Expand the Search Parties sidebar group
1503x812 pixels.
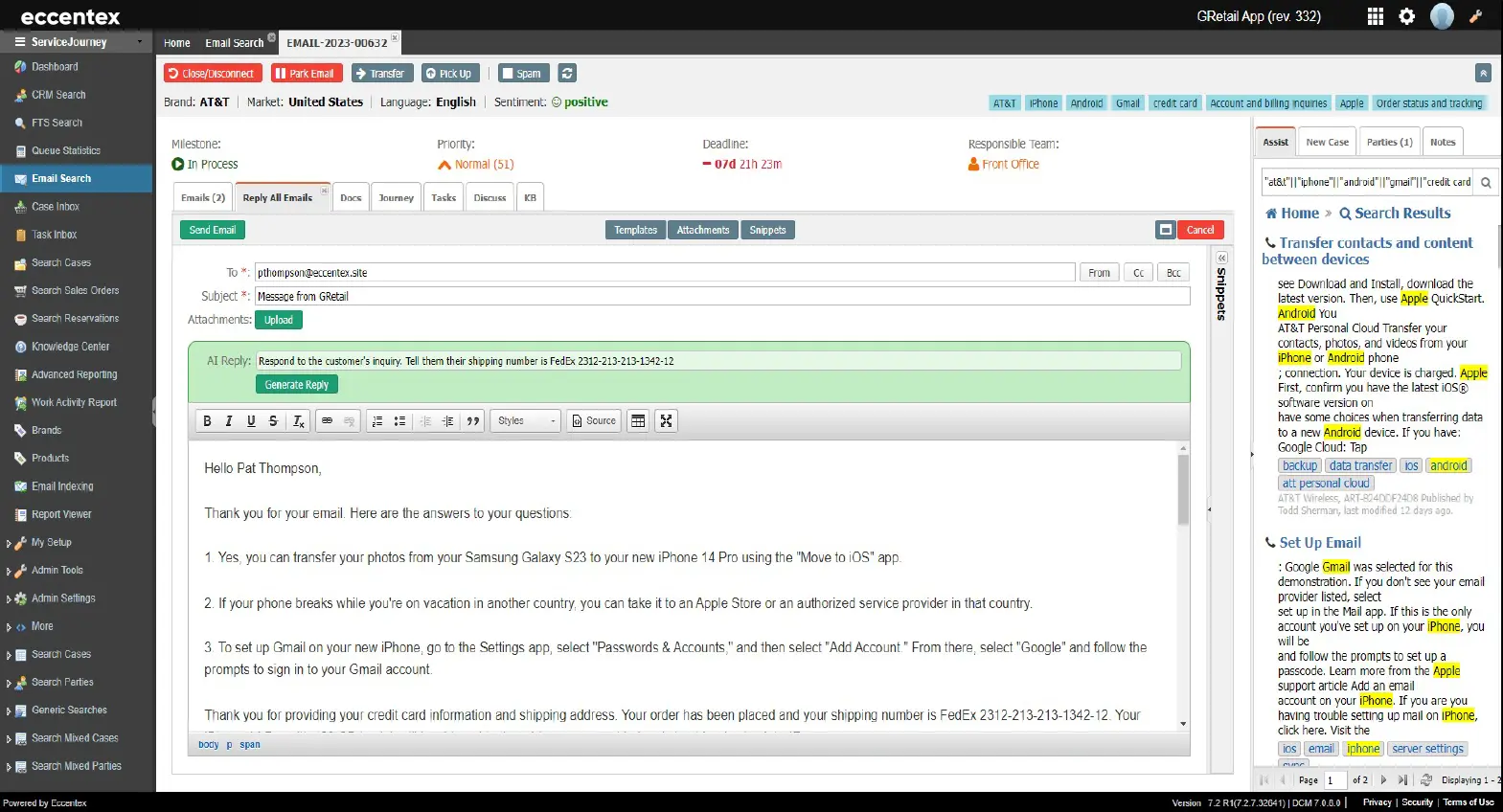pyautogui.click(x=9, y=684)
